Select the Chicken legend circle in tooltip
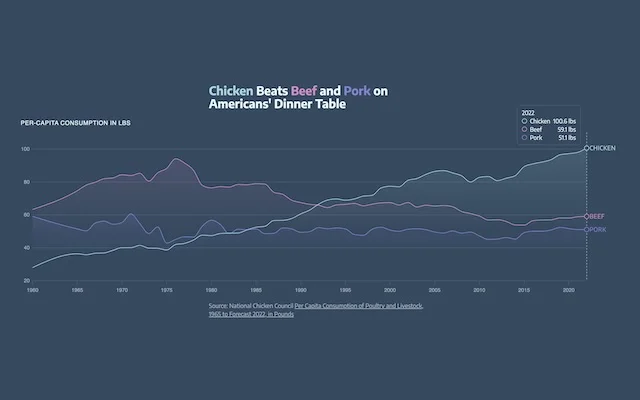Screen dimensions: 640x400 (524, 121)
